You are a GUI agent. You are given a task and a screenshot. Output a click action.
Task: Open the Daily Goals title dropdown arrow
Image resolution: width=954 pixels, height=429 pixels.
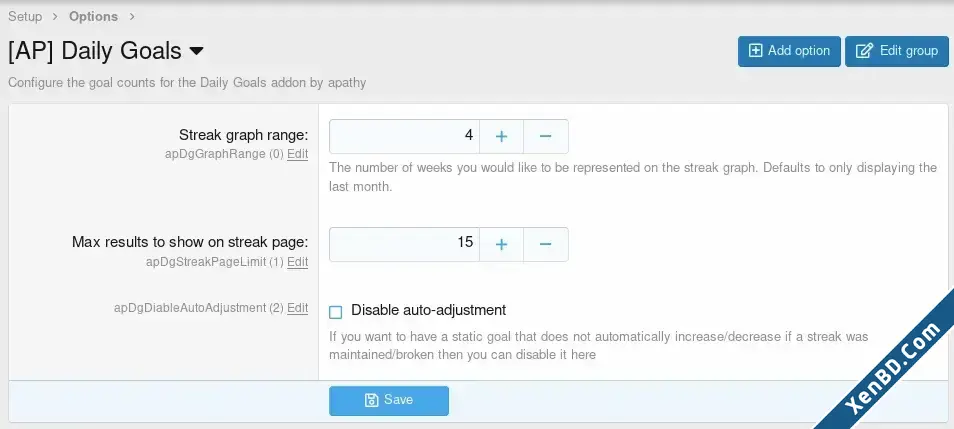coord(197,52)
